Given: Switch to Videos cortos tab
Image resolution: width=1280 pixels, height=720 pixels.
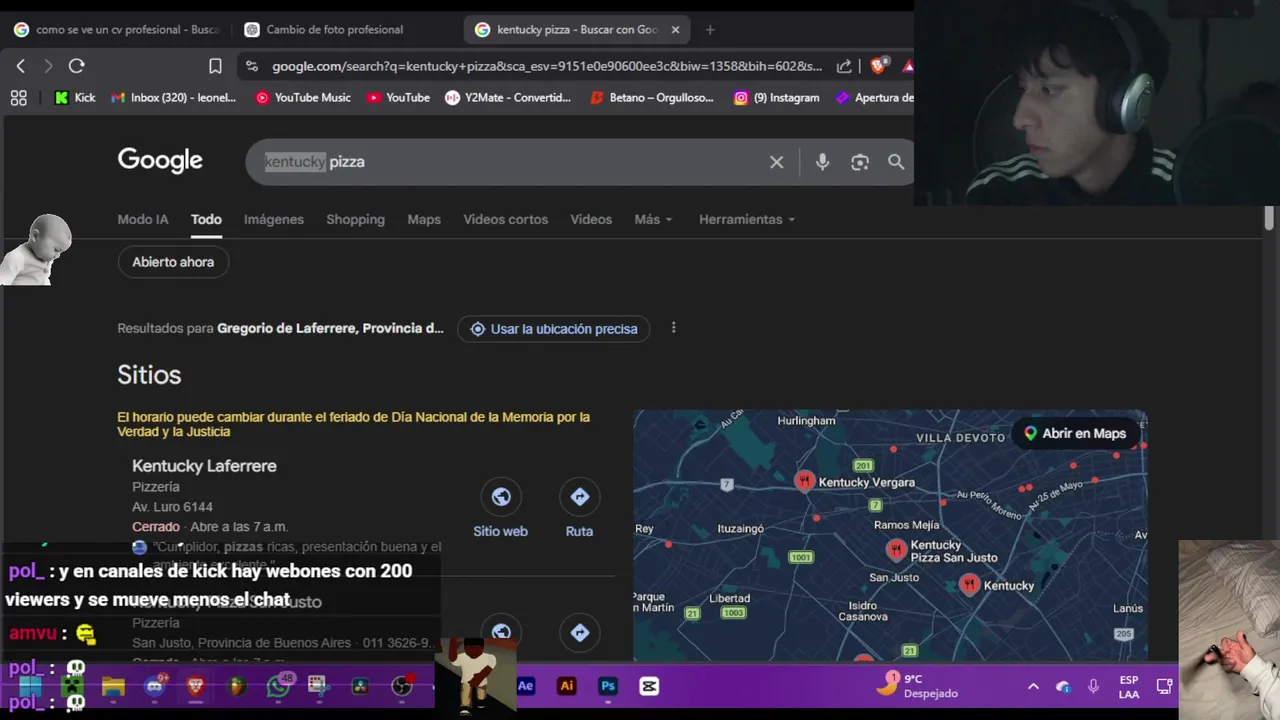Looking at the screenshot, I should click(506, 220).
